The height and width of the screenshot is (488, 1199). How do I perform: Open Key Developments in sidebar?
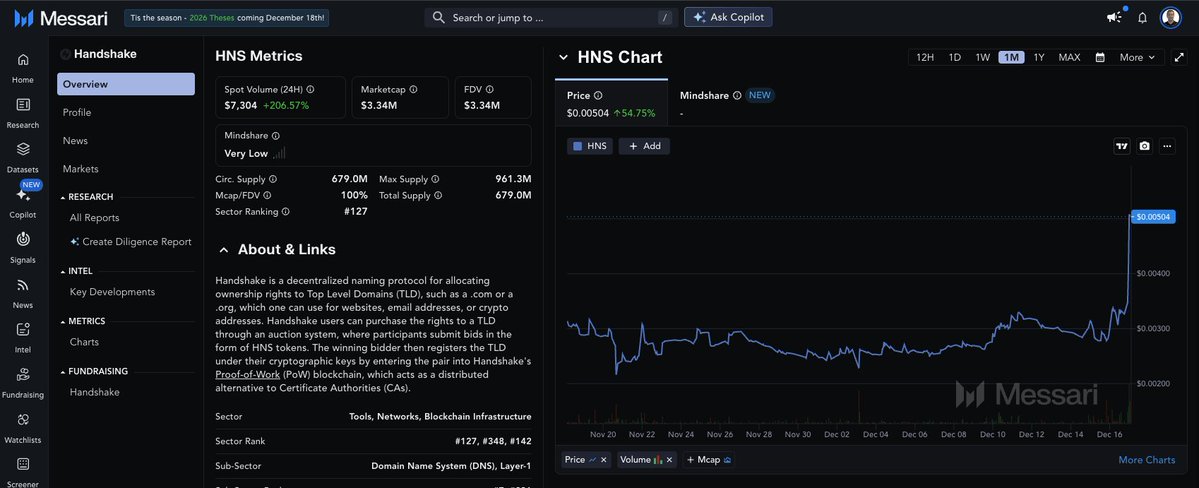click(x=112, y=292)
